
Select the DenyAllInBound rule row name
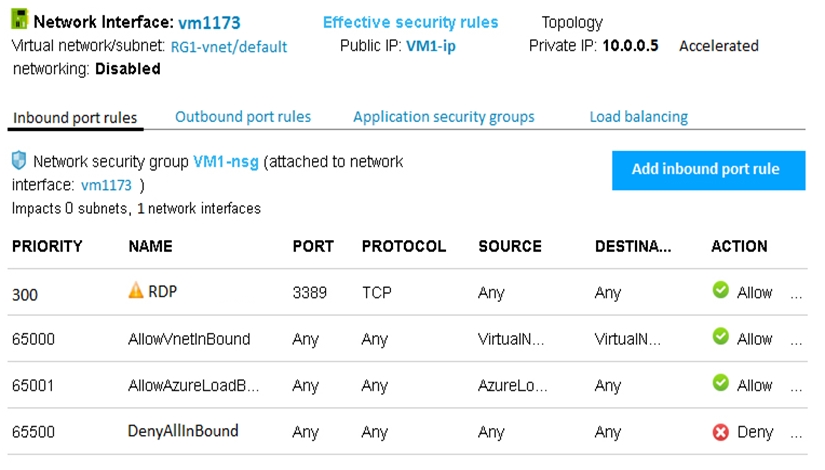coord(183,432)
